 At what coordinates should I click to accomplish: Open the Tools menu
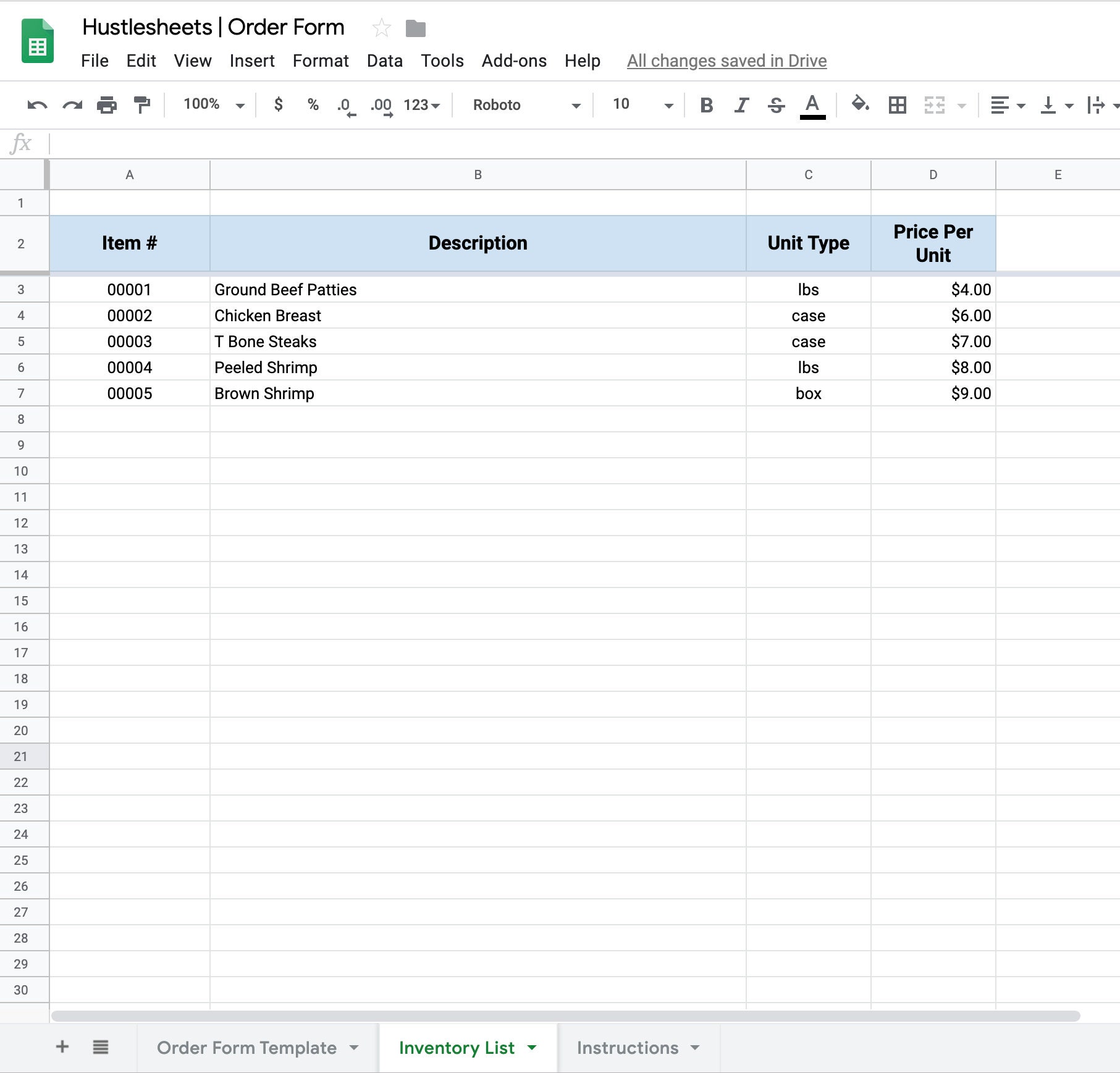coord(442,61)
